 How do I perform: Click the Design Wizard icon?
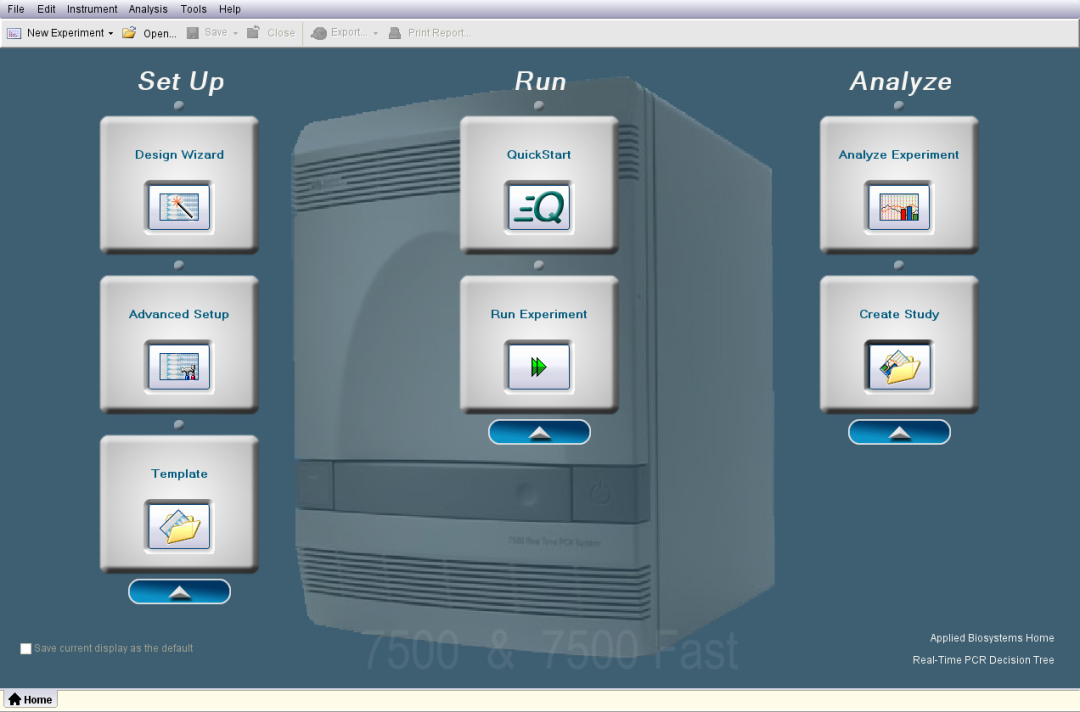click(179, 206)
